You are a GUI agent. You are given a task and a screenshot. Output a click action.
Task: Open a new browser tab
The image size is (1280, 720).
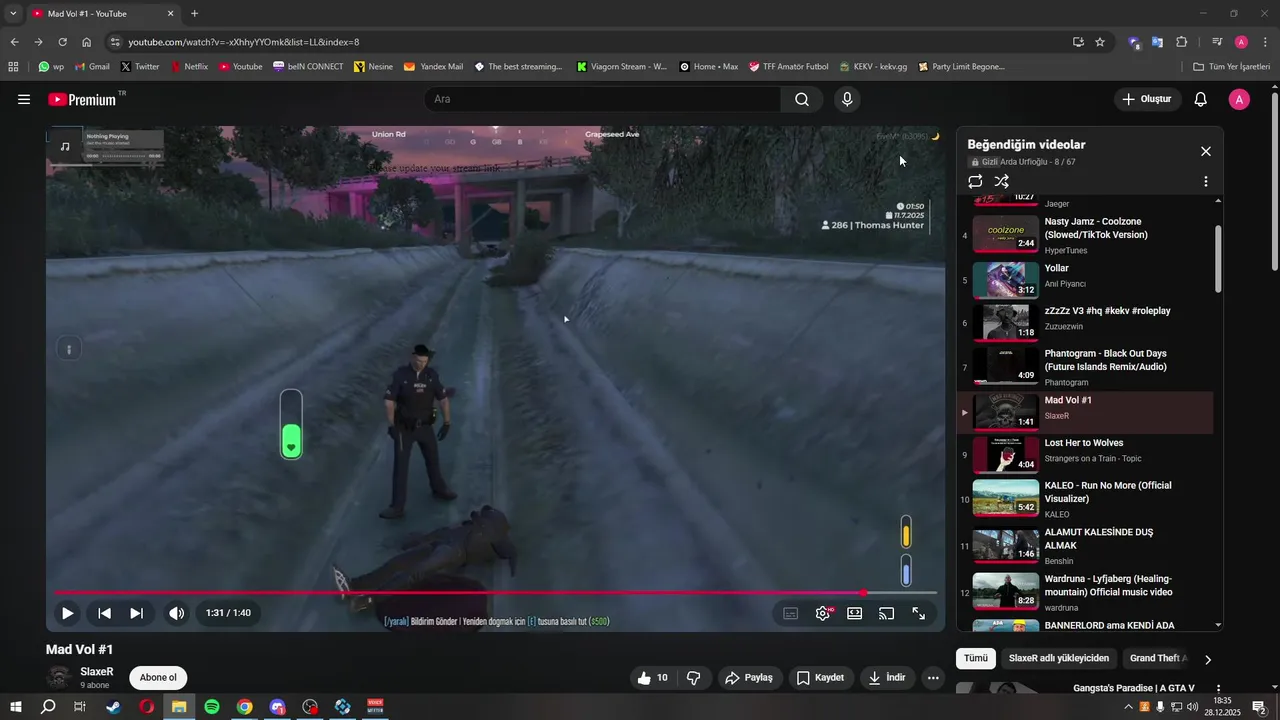pyautogui.click(x=194, y=13)
